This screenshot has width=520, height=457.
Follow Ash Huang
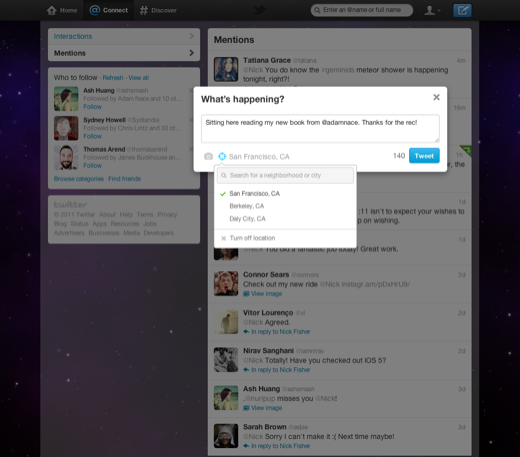[x=92, y=107]
